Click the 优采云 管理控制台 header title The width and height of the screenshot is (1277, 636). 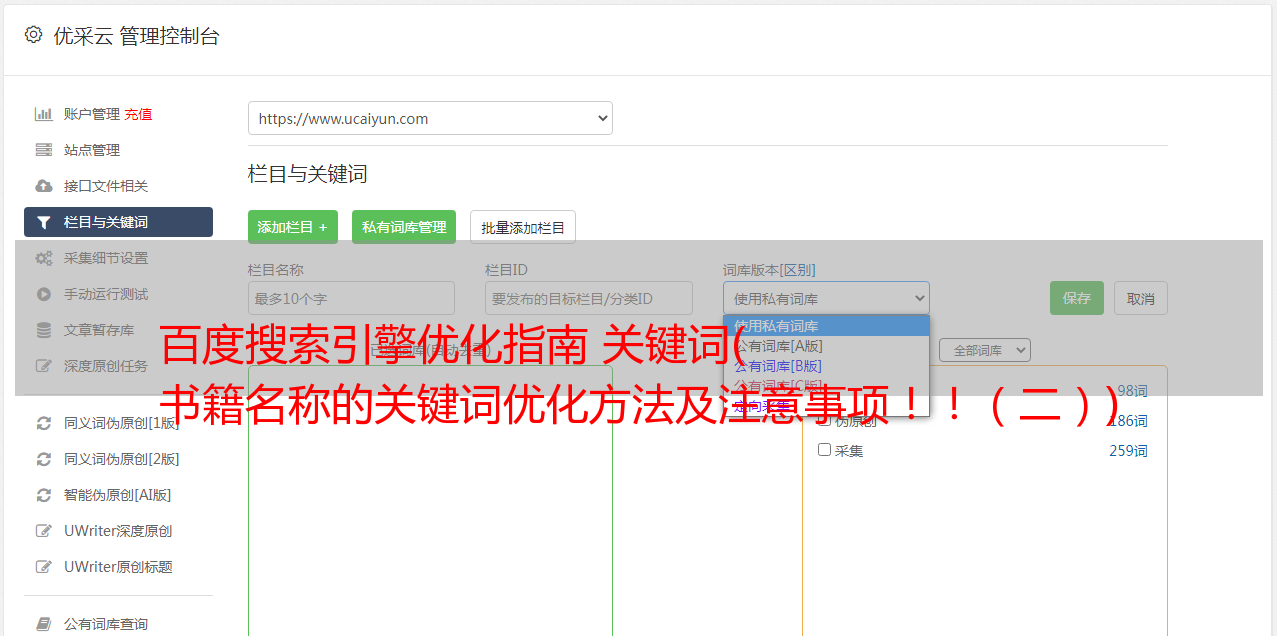point(136,36)
